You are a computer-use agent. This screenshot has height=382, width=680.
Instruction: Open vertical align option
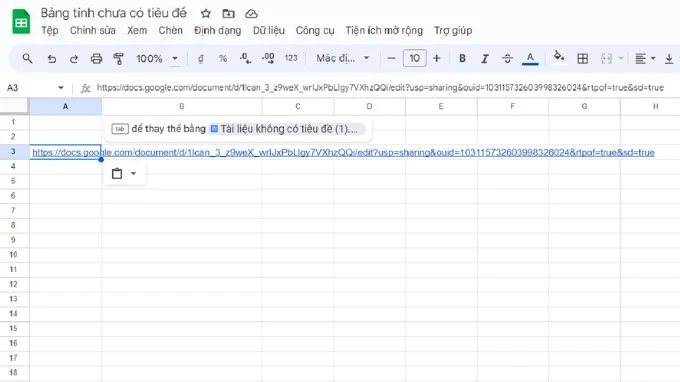(x=669, y=59)
